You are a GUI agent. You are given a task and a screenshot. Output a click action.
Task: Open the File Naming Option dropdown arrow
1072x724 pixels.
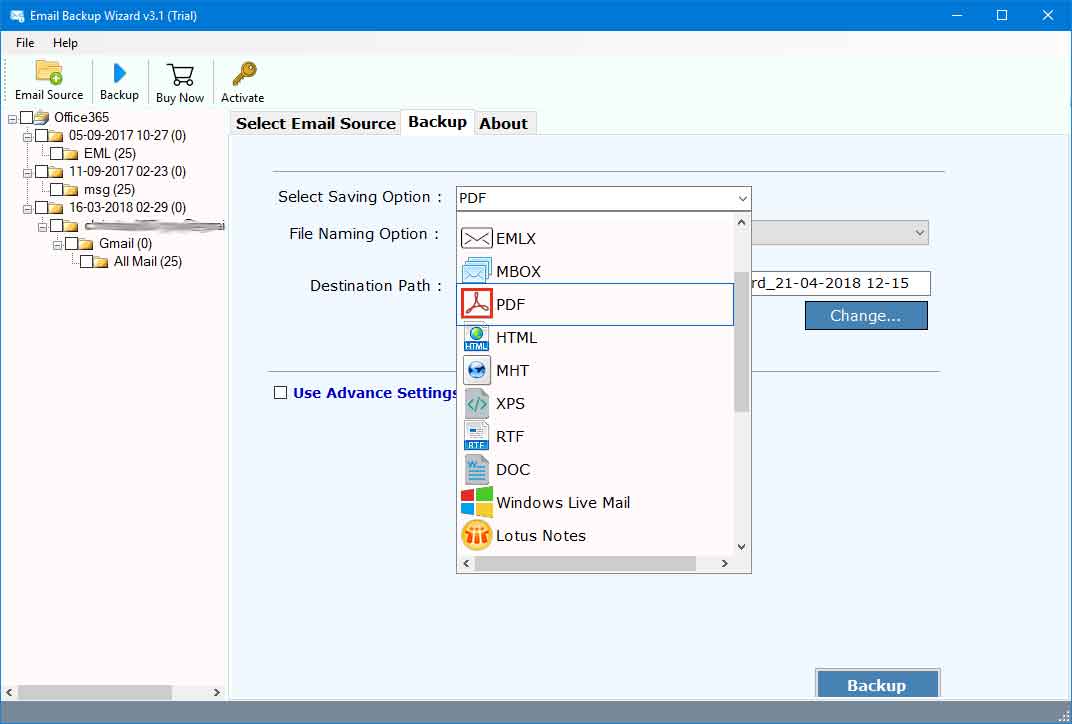[x=920, y=232]
